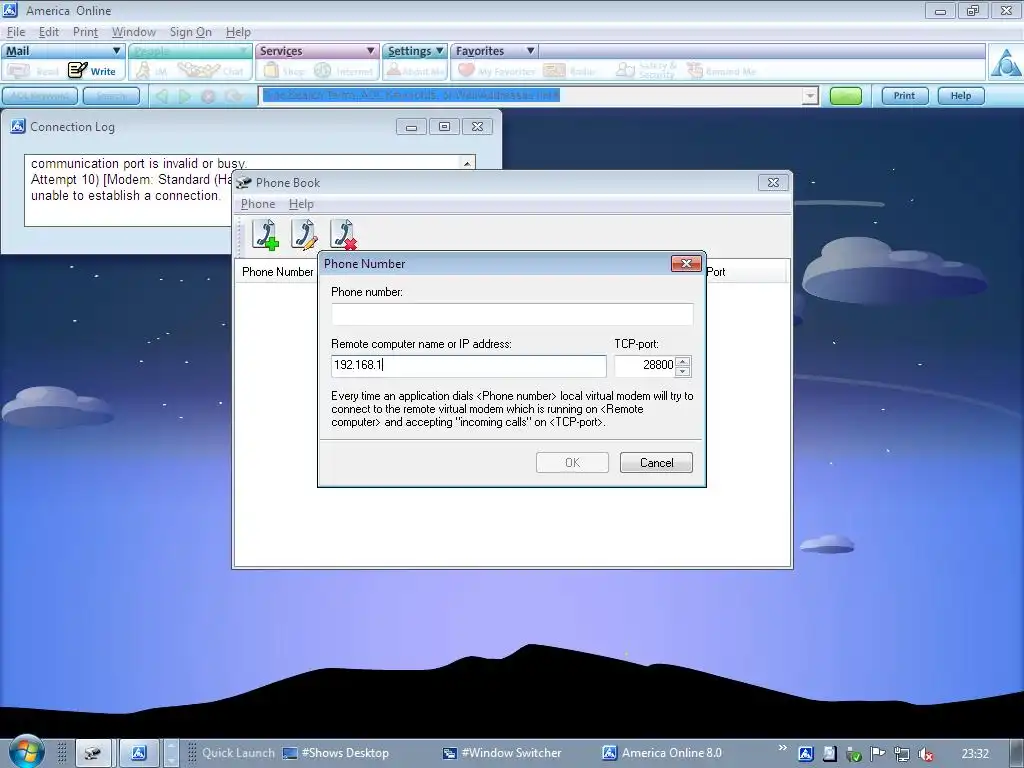Open the AOL Help menu
This screenshot has width=1024, height=768.
point(238,32)
